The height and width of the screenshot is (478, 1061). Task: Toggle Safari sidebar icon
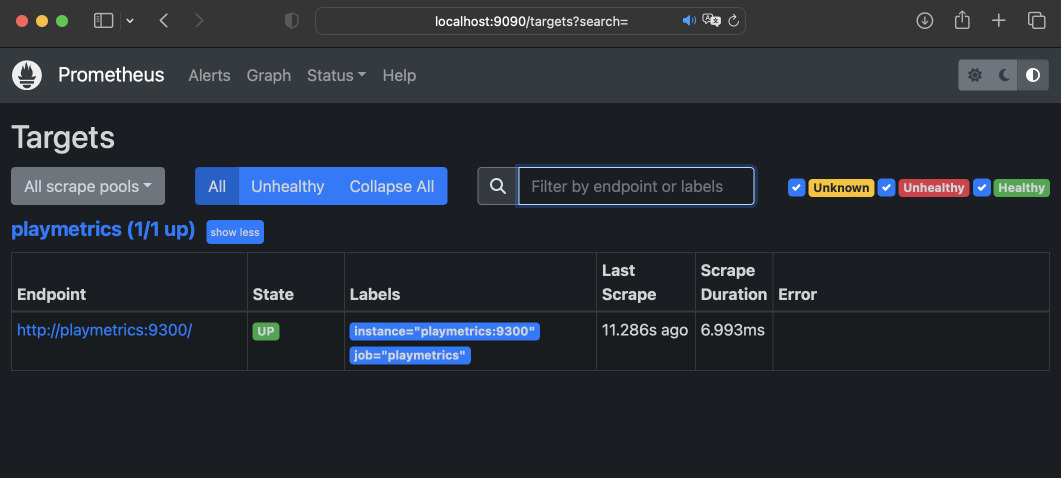point(104,21)
